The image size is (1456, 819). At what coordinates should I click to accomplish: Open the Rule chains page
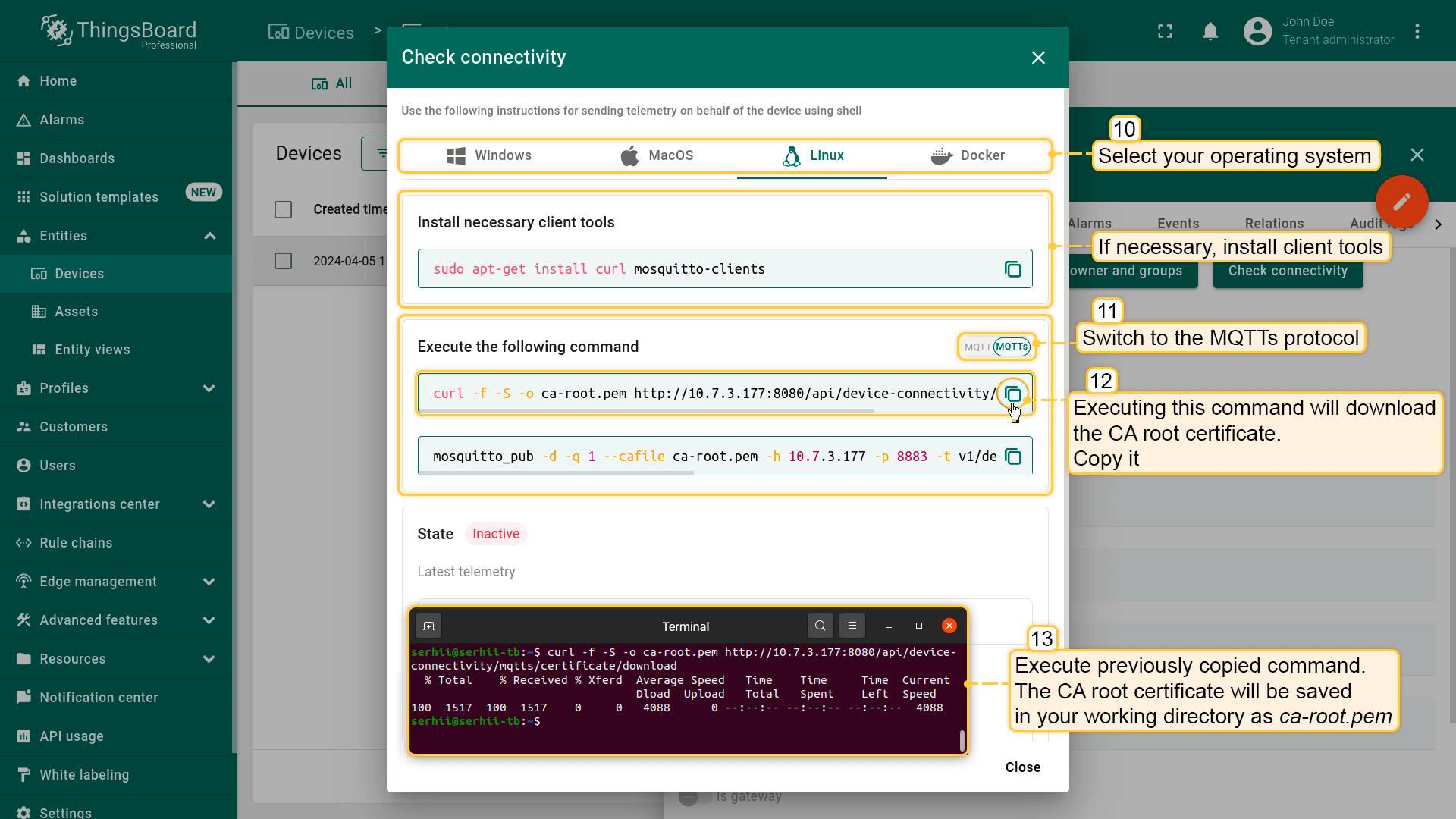76,543
